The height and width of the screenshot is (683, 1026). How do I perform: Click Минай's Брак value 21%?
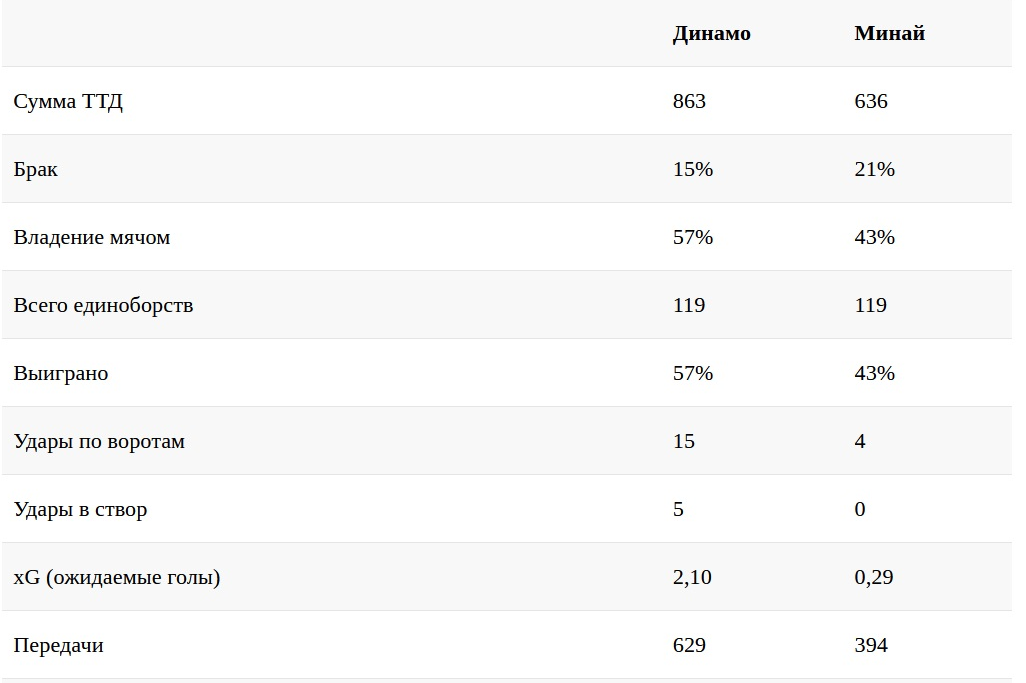point(875,169)
